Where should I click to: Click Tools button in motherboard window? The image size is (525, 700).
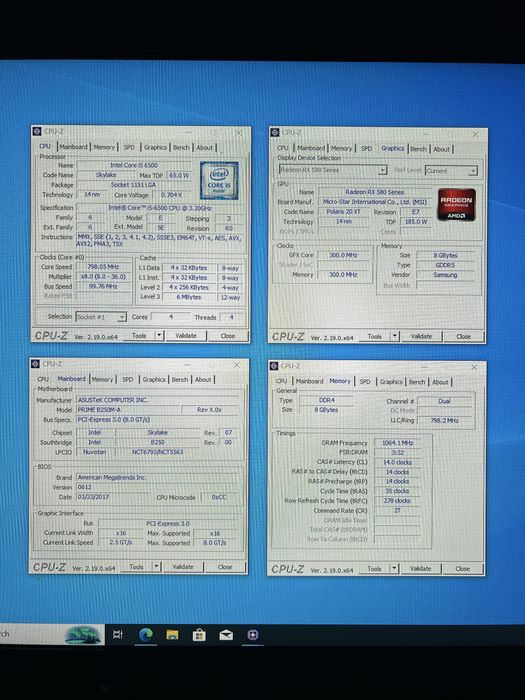pyautogui.click(x=137, y=567)
